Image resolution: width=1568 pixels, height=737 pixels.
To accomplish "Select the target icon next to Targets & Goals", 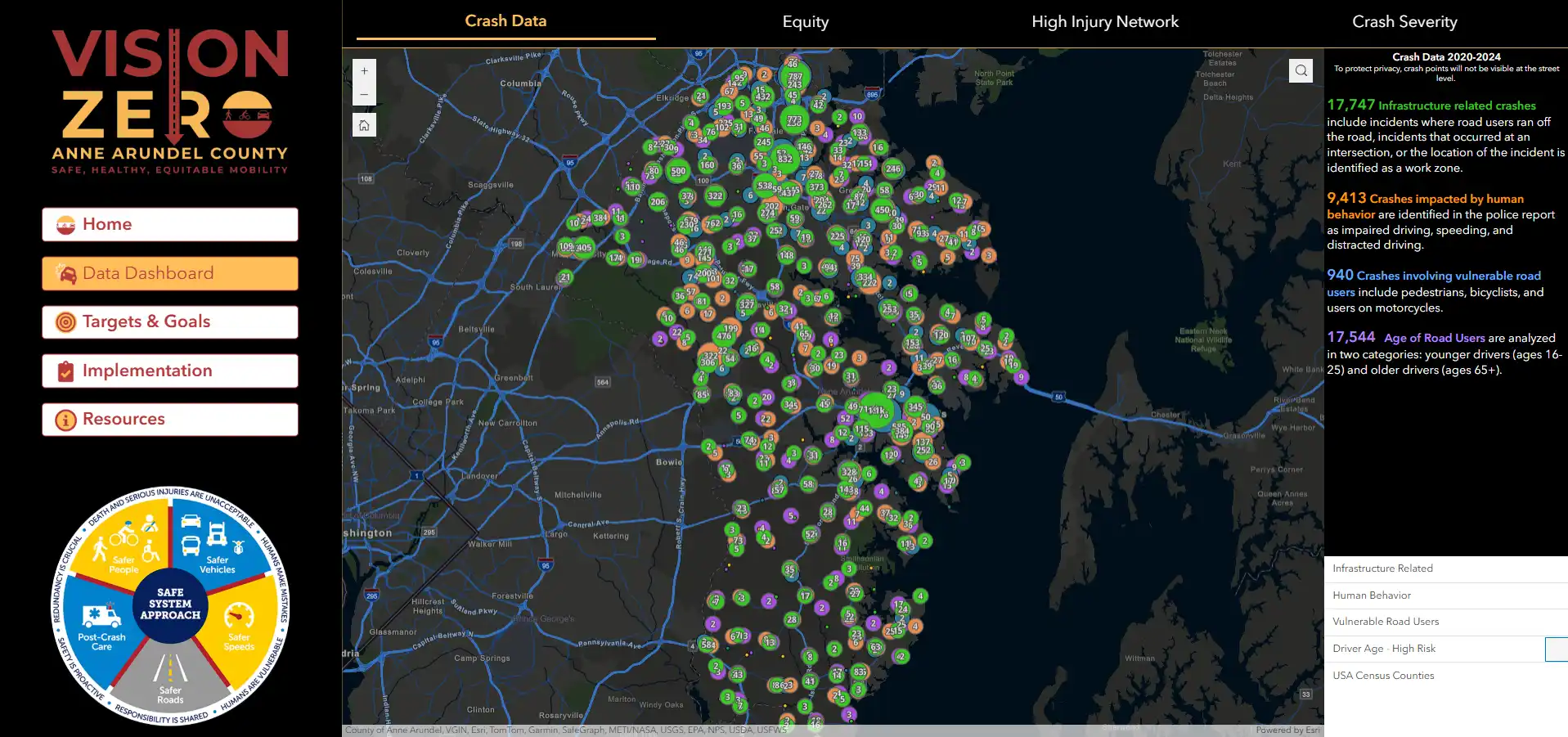I will [62, 321].
